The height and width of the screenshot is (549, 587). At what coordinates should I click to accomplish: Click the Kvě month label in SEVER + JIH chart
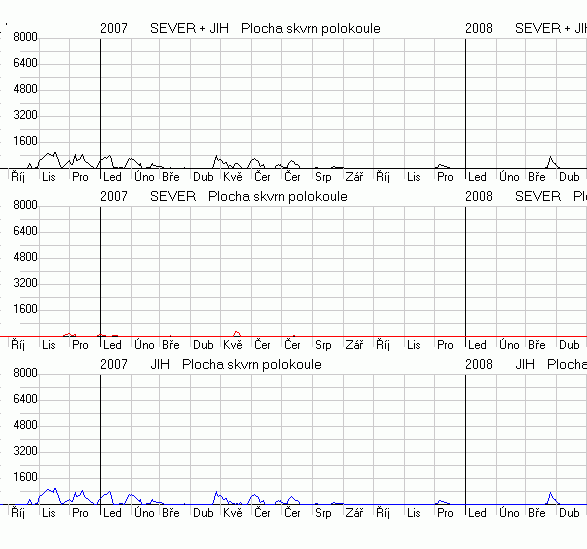click(233, 177)
